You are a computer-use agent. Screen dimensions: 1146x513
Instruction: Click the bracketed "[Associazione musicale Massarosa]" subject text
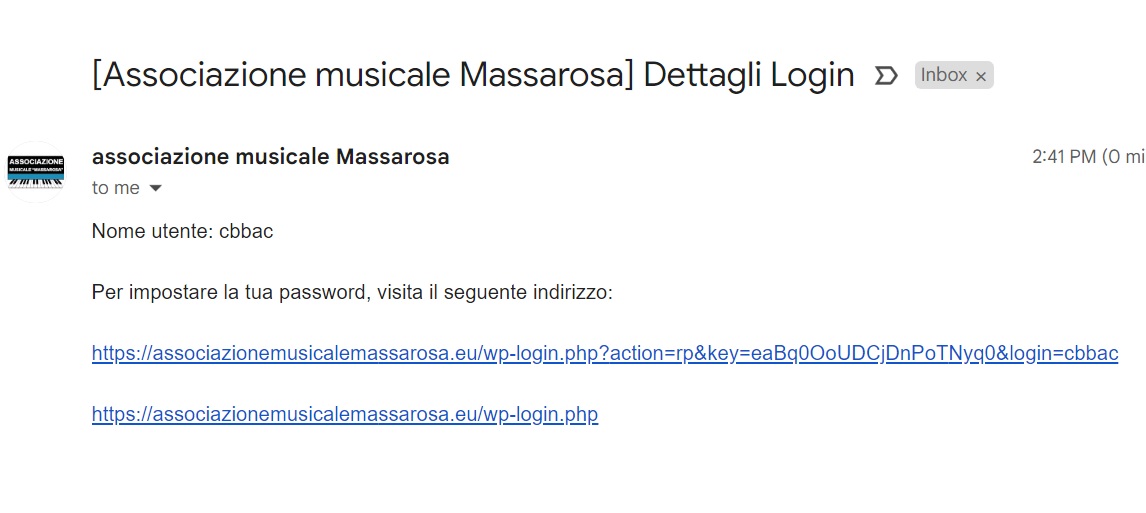pyautogui.click(x=362, y=76)
